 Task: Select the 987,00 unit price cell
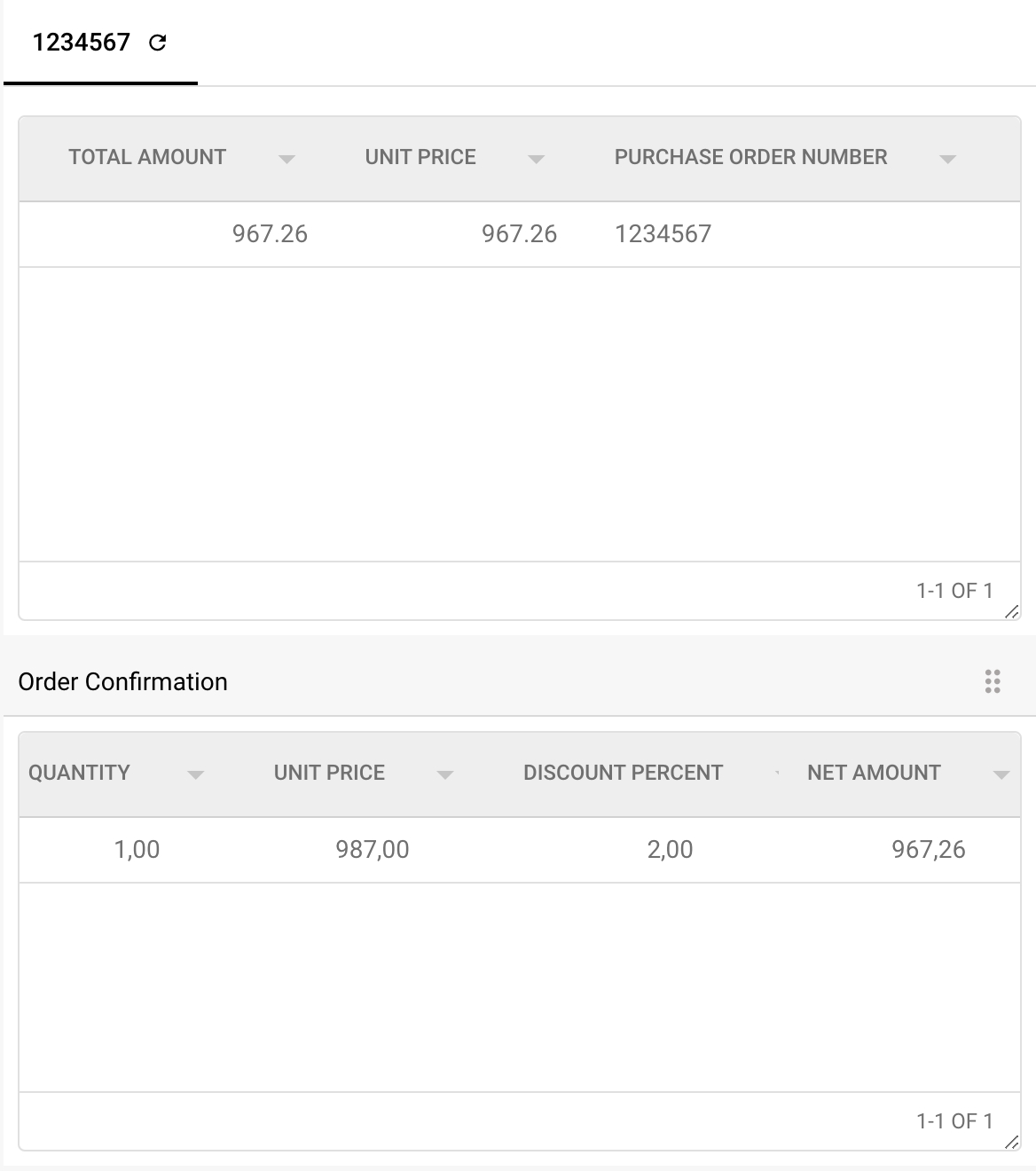click(372, 850)
